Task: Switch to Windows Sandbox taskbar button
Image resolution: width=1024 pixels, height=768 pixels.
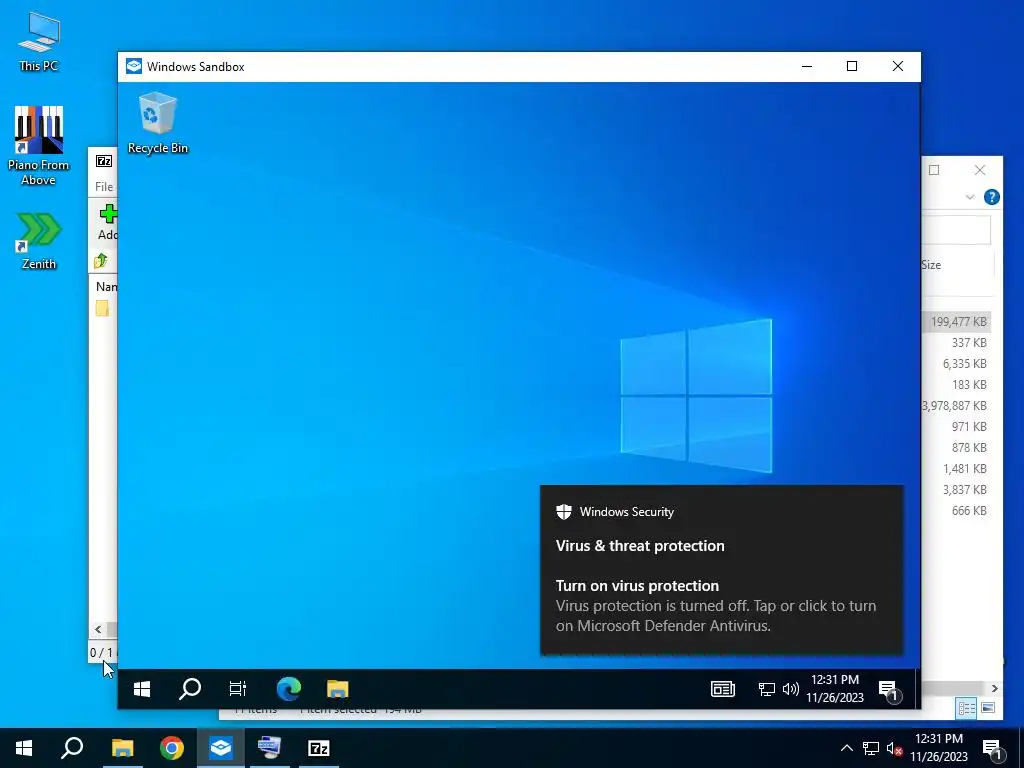Action: [x=221, y=748]
